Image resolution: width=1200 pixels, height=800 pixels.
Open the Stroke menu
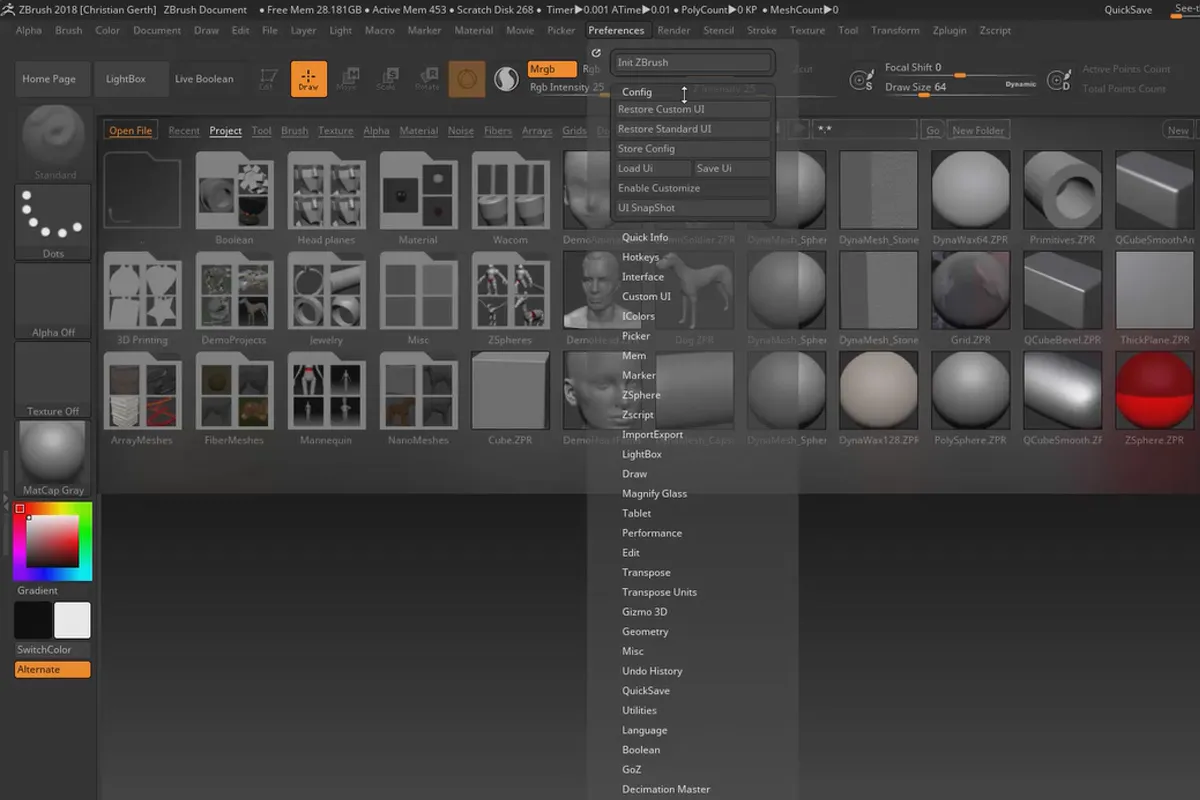[761, 30]
